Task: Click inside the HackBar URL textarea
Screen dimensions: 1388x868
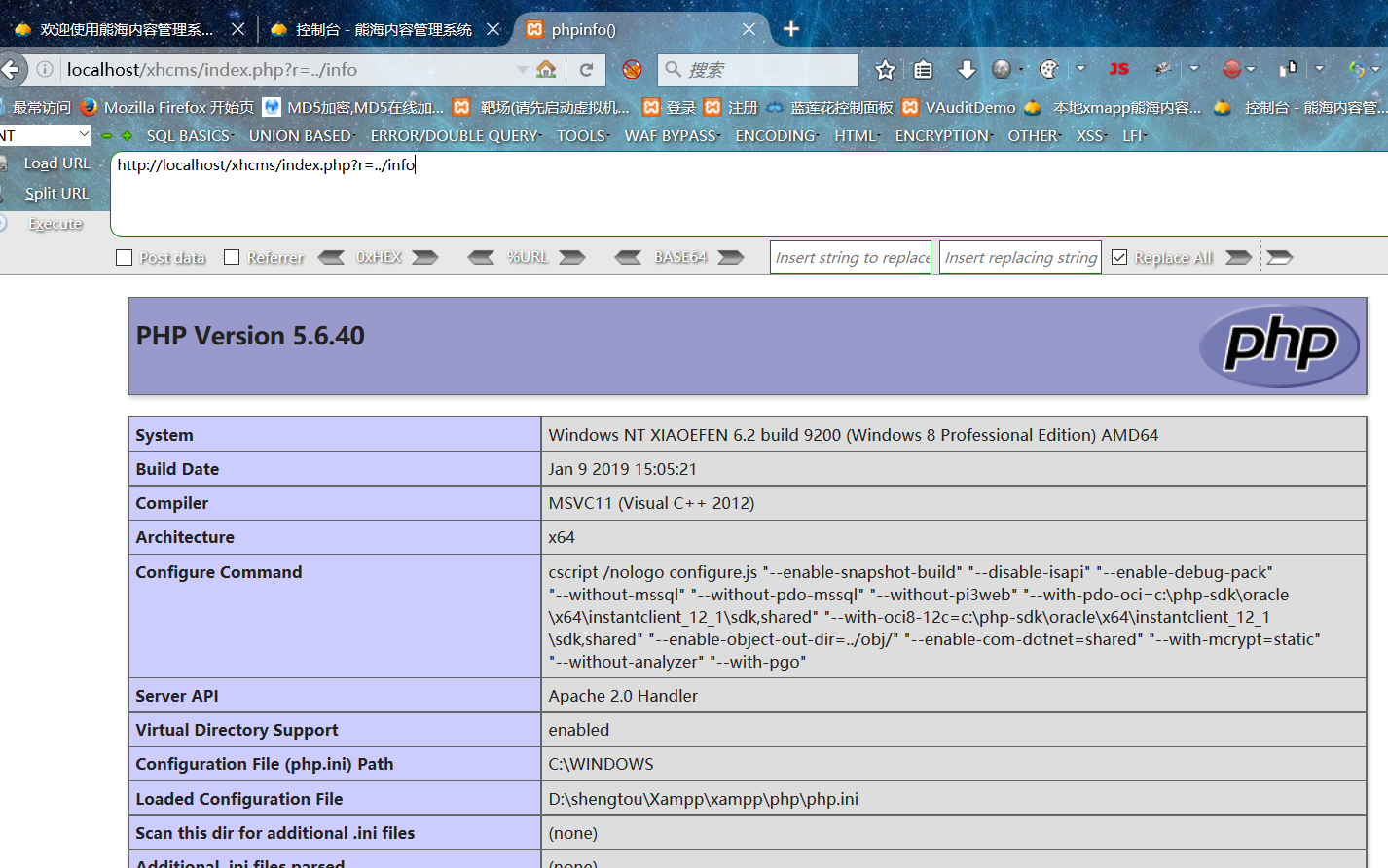Action: pos(748,194)
